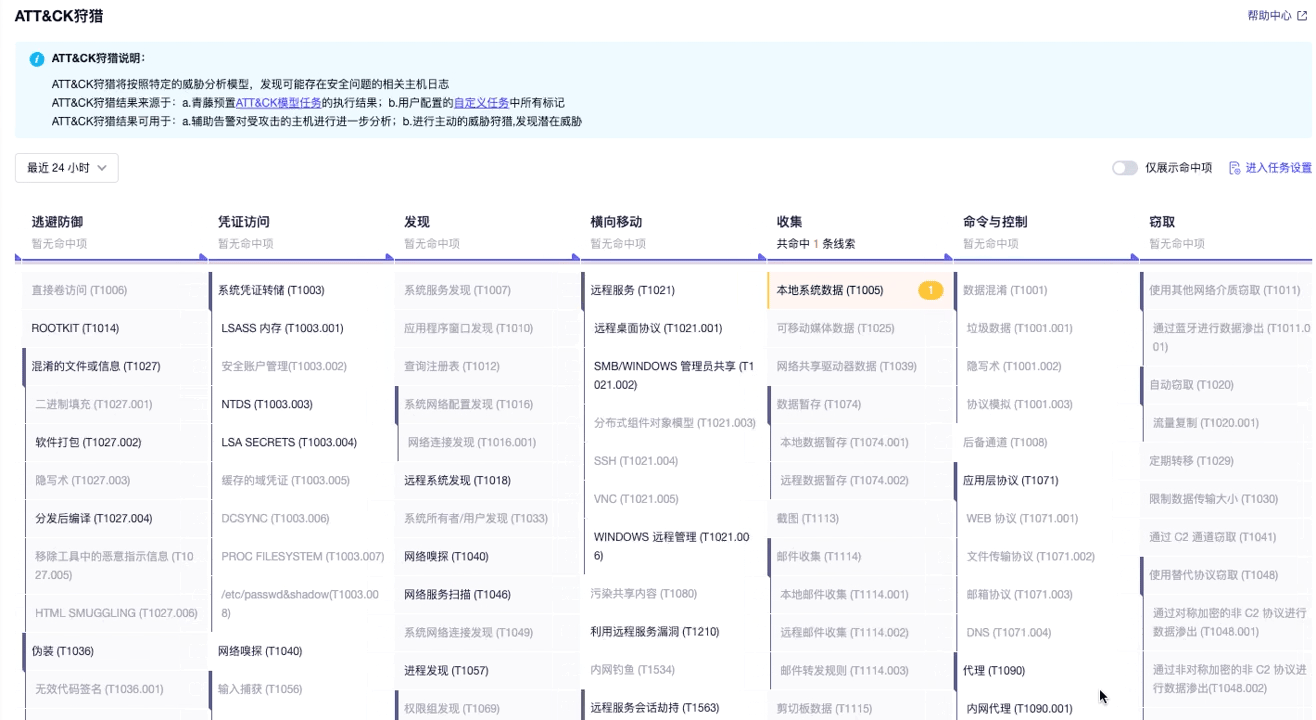Image resolution: width=1316 pixels, height=720 pixels.
Task: Click the orange badge 1 on 本地系统数据
Action: pos(930,291)
